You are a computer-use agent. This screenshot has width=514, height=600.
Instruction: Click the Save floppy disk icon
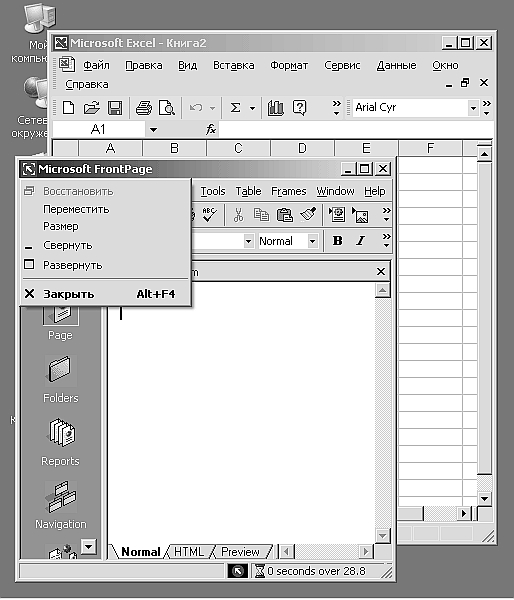115,108
